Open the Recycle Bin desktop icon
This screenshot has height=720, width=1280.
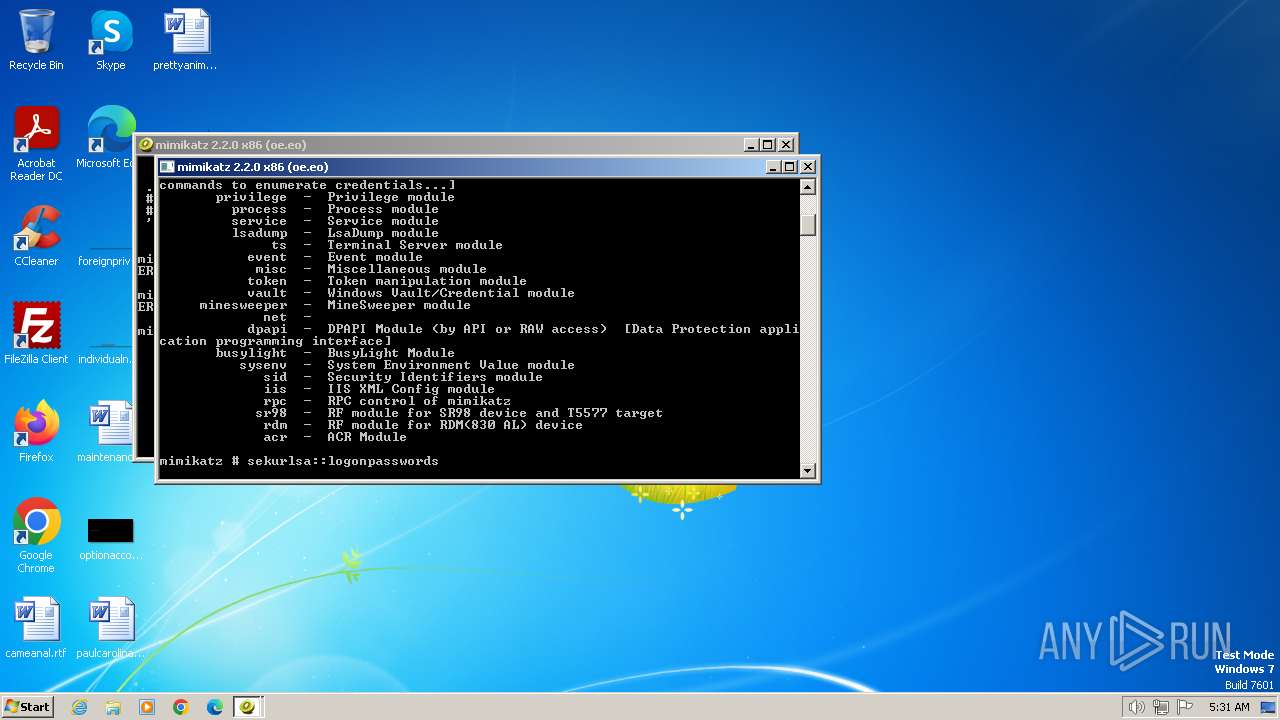36,40
